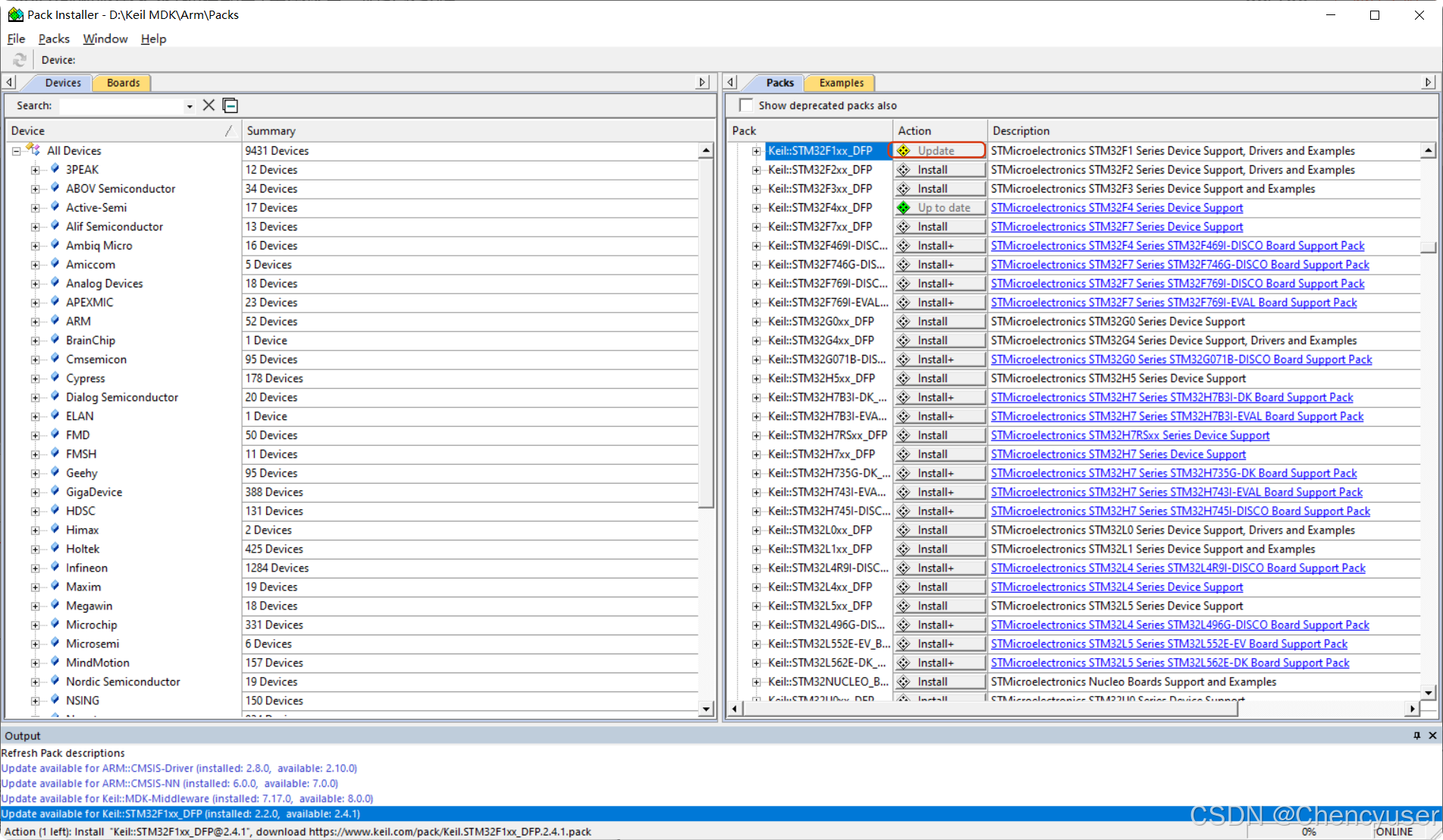Image resolution: width=1443 pixels, height=840 pixels.
Task: Click the GigaDevice vendor chip icon
Action: pos(55,491)
